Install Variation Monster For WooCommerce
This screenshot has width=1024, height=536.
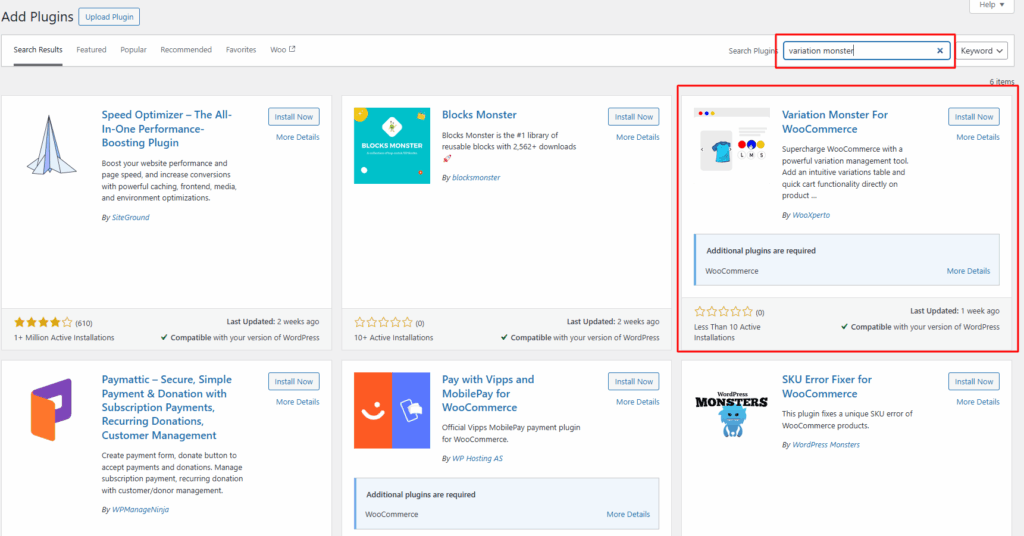pos(974,117)
